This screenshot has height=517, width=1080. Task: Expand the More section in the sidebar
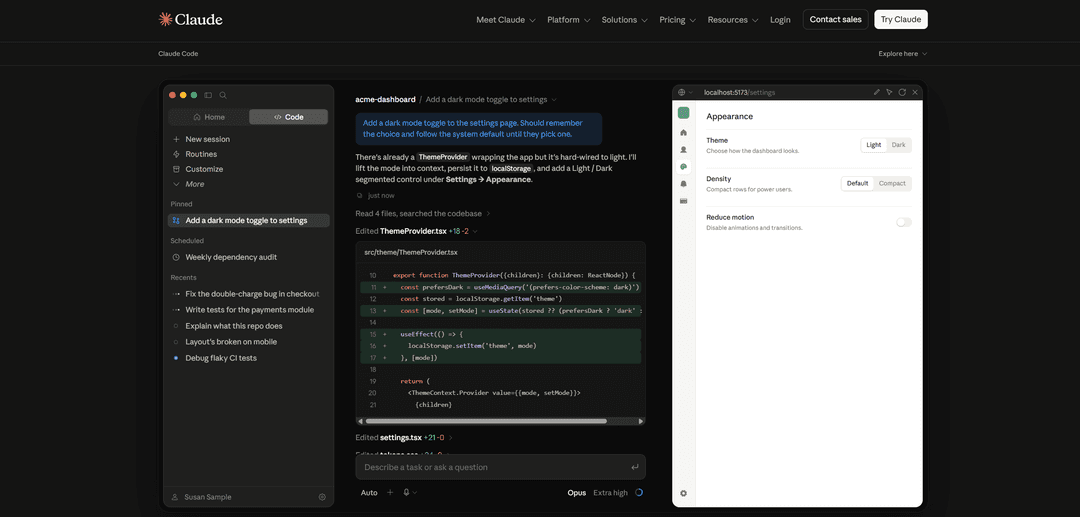(189, 184)
